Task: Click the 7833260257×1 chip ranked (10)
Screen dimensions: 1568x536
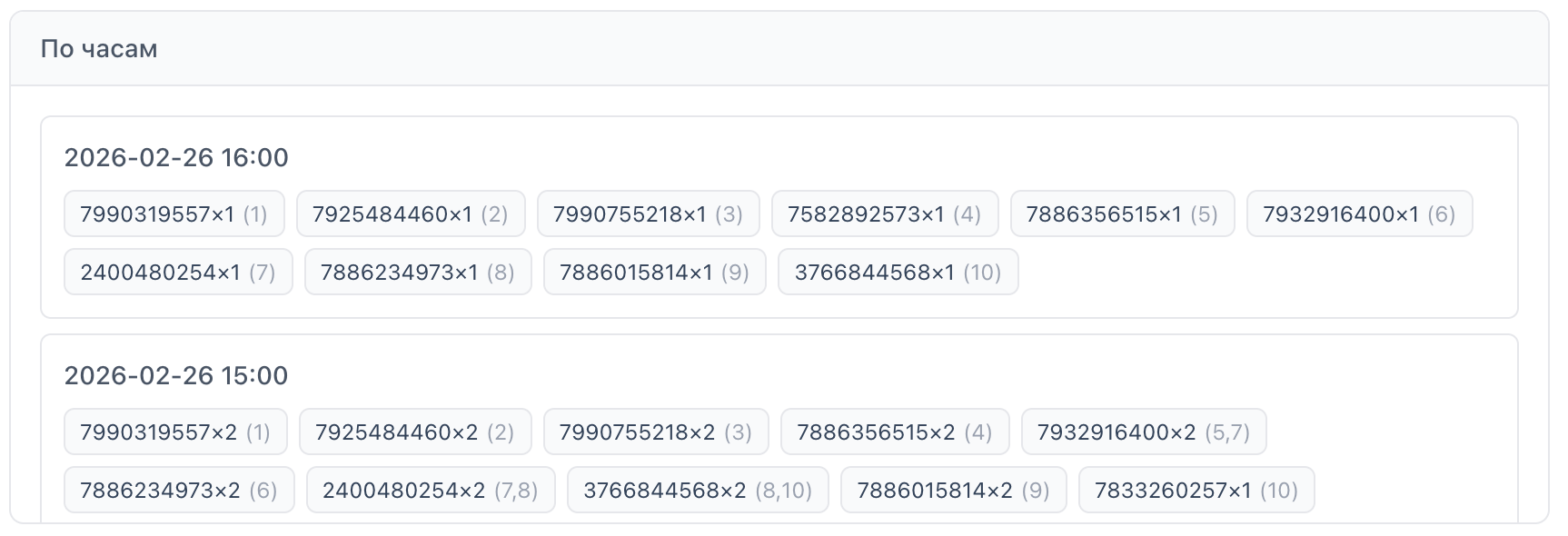Action: 1196,491
